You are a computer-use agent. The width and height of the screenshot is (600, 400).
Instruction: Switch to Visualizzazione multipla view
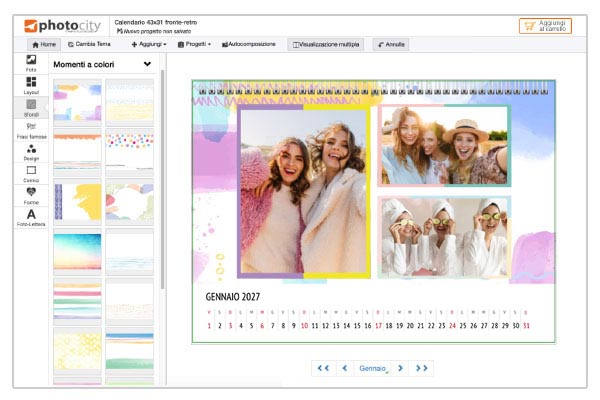[326, 44]
